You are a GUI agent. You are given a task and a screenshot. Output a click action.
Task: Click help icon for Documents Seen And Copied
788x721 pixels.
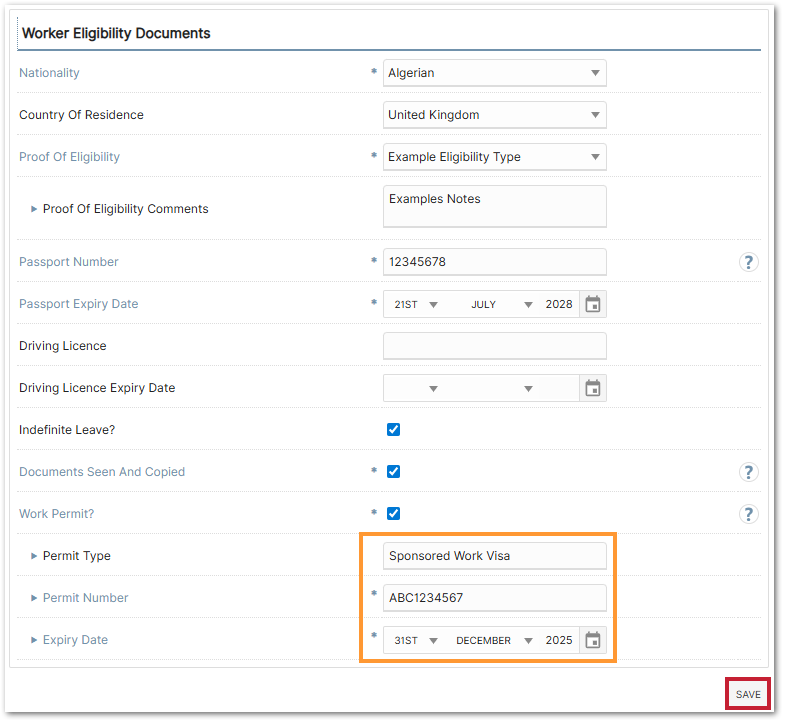tap(749, 472)
